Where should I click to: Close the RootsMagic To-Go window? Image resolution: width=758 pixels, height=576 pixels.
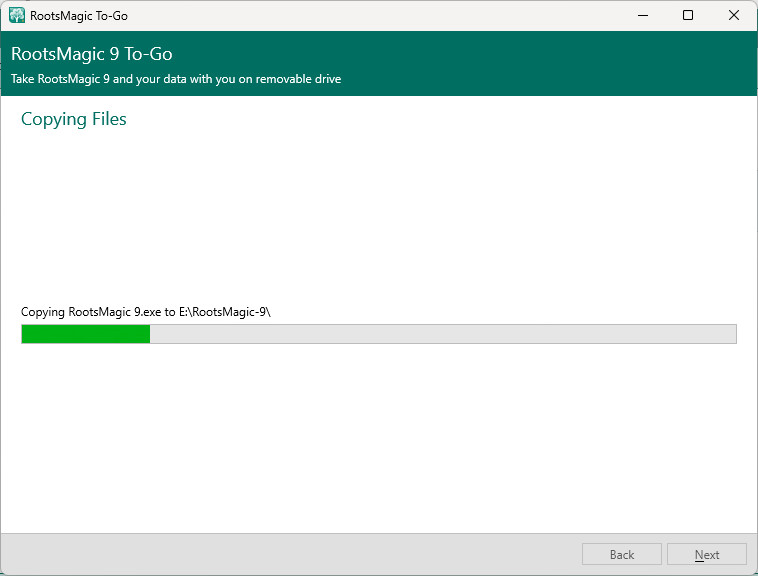(734, 16)
